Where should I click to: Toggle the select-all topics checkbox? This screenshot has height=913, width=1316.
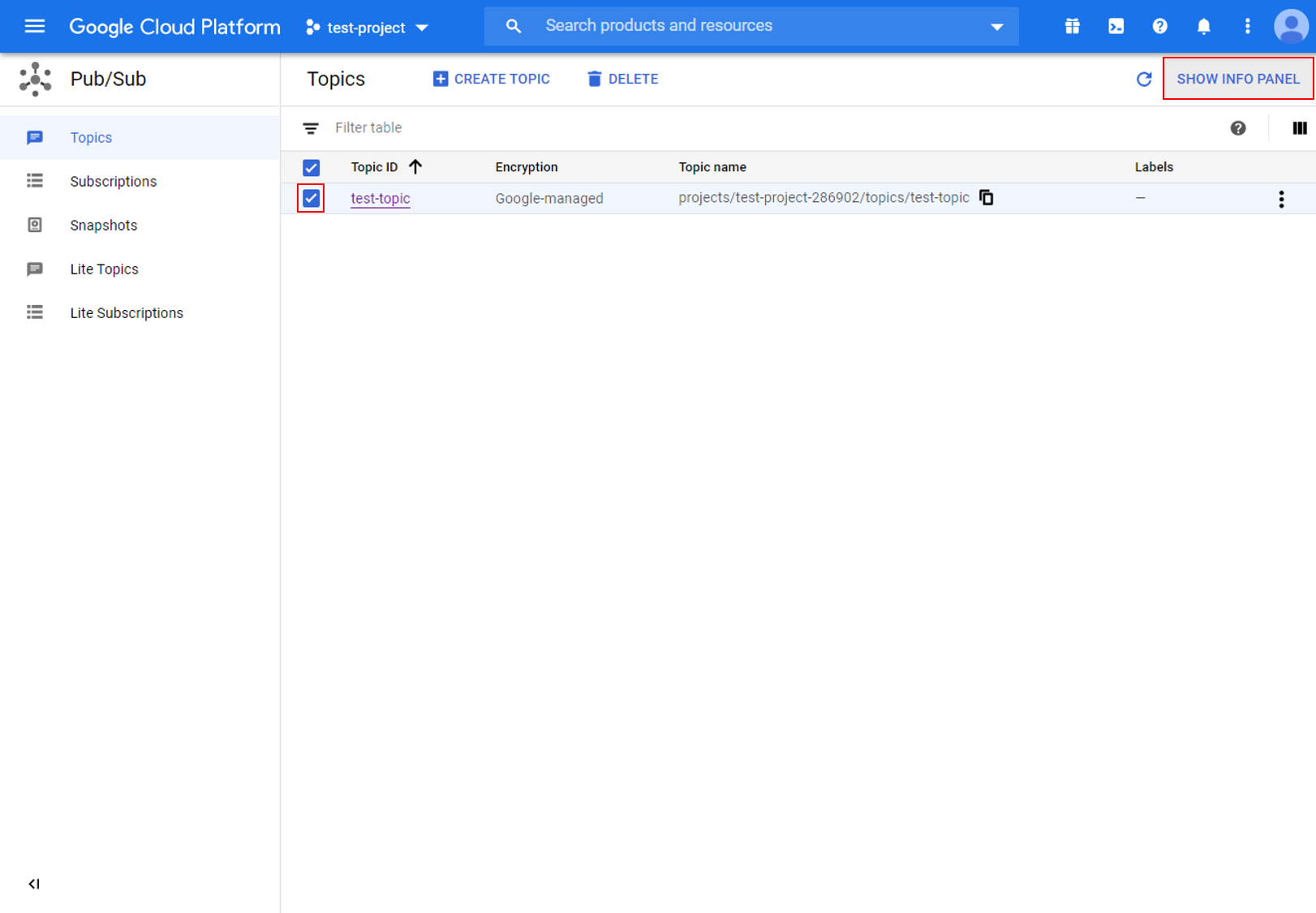(312, 168)
